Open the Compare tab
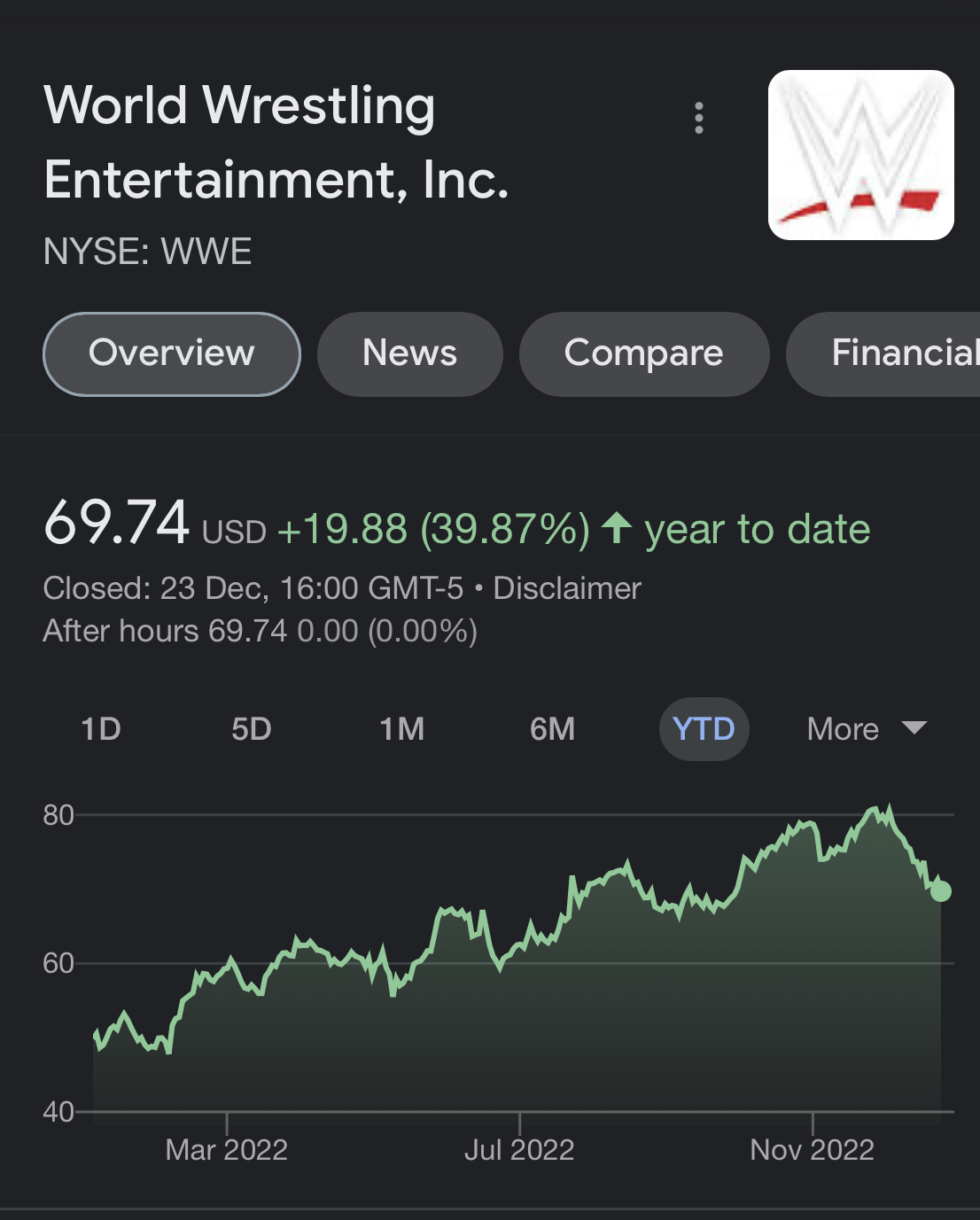980x1220 pixels. (x=644, y=354)
